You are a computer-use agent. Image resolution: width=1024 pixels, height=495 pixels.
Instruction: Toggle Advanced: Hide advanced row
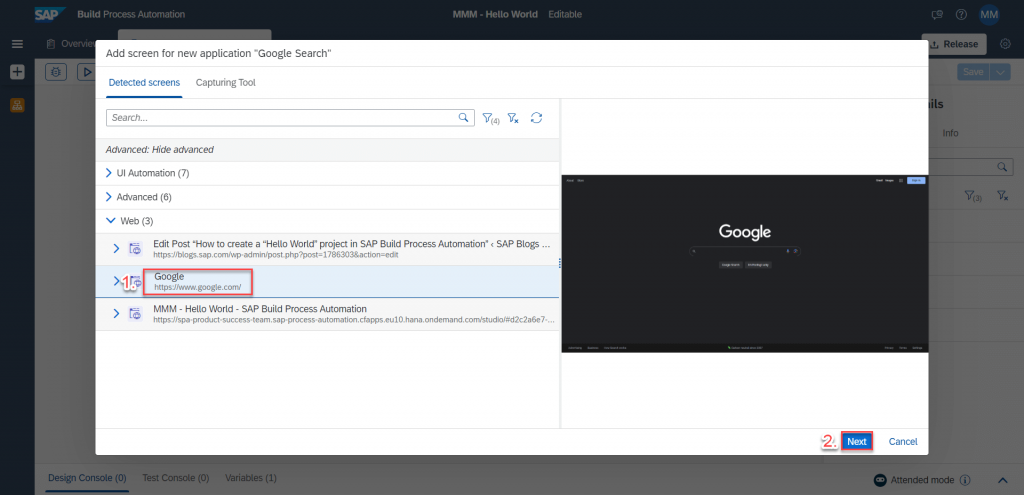tap(327, 150)
